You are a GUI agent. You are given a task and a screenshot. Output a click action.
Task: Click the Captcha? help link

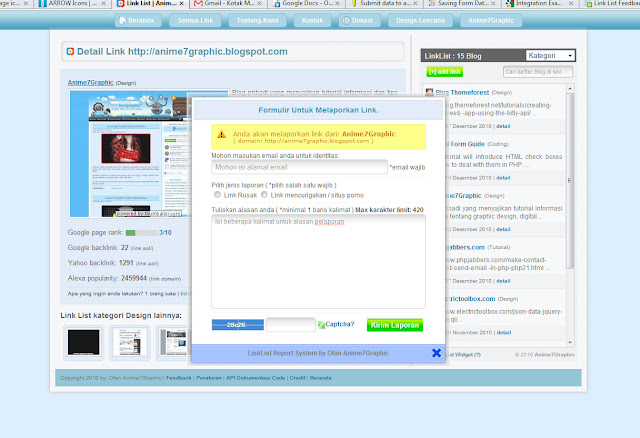(x=340, y=324)
